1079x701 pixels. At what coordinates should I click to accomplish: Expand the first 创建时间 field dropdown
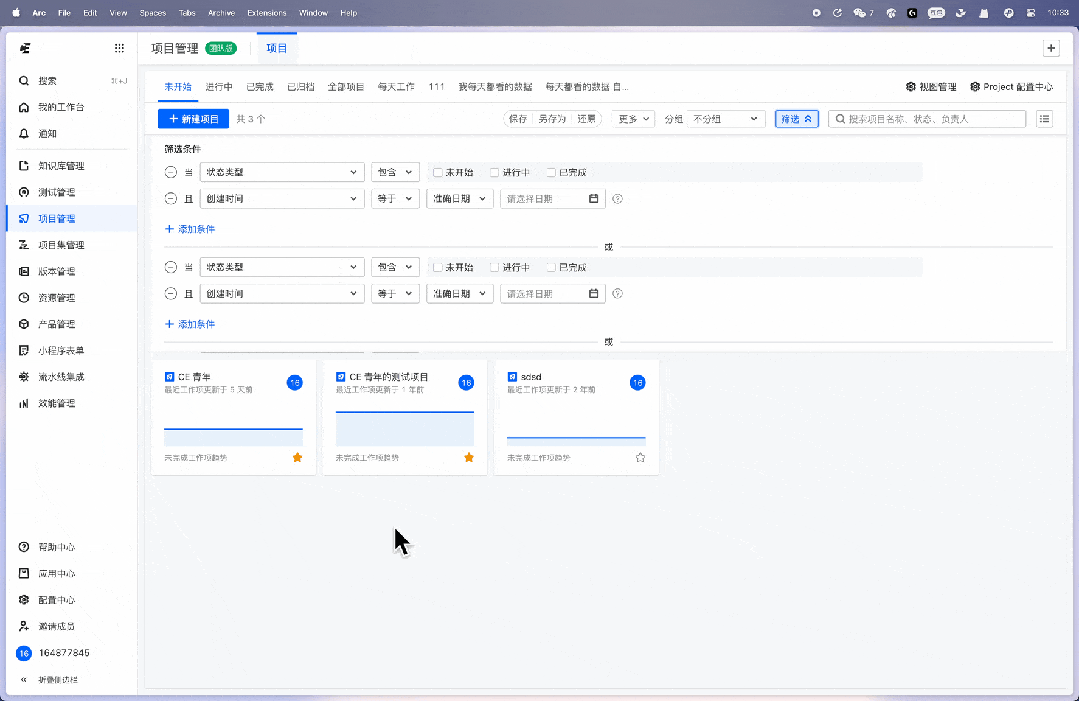[281, 199]
